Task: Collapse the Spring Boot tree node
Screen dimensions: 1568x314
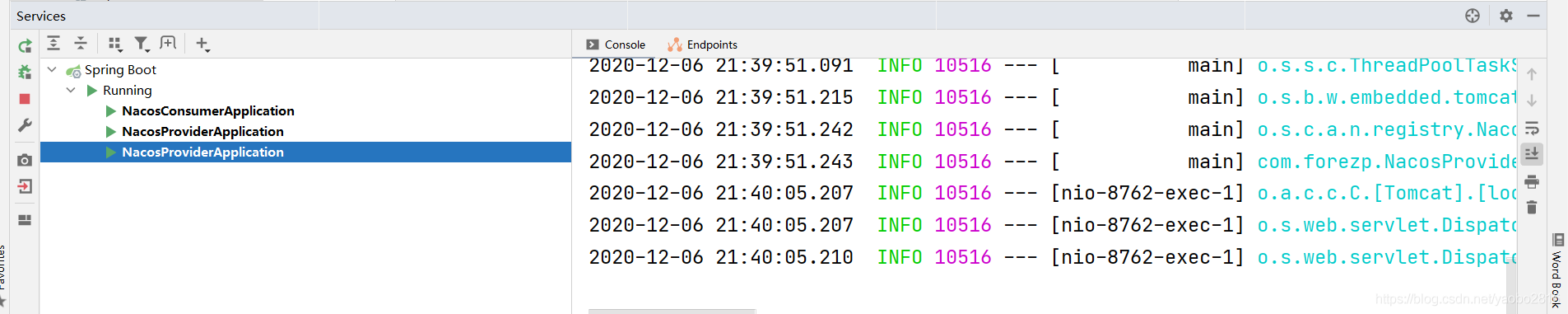Action: [52, 69]
